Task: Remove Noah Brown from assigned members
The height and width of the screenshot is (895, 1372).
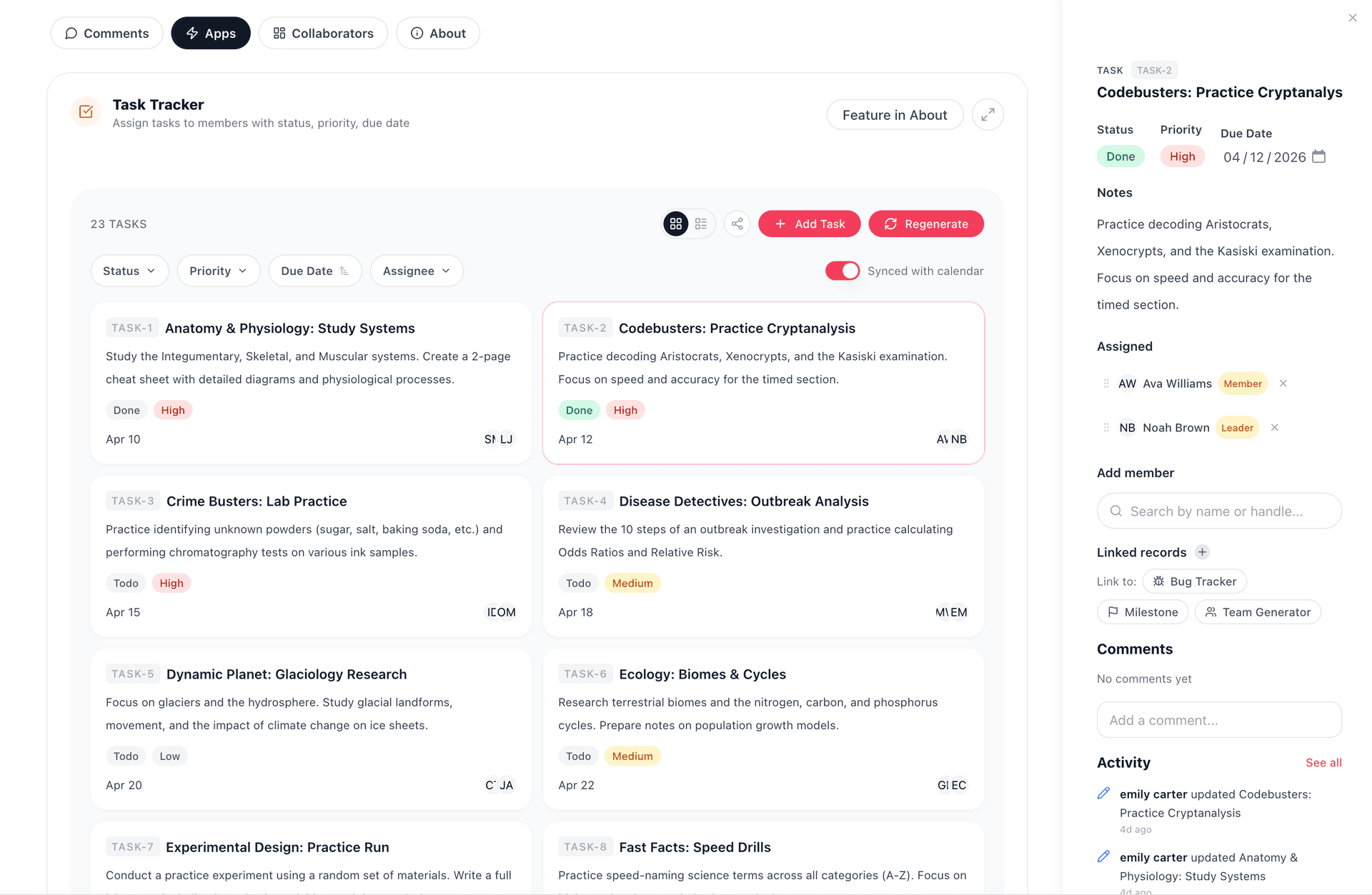Action: point(1275,427)
